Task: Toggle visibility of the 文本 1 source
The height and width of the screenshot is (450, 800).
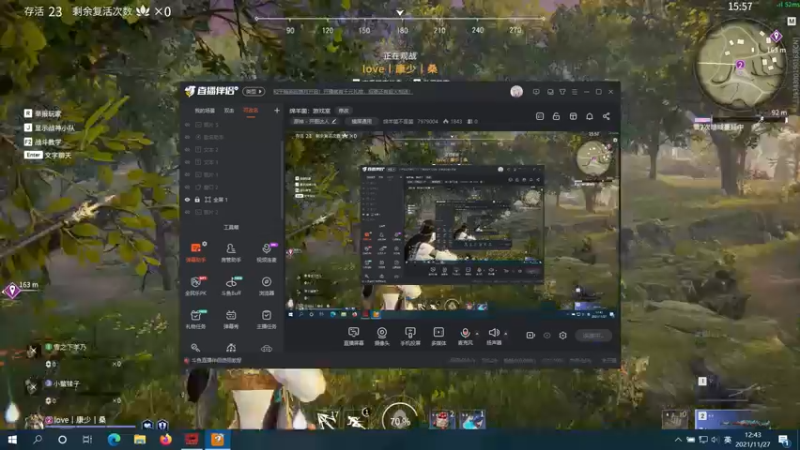Action: tap(187, 162)
